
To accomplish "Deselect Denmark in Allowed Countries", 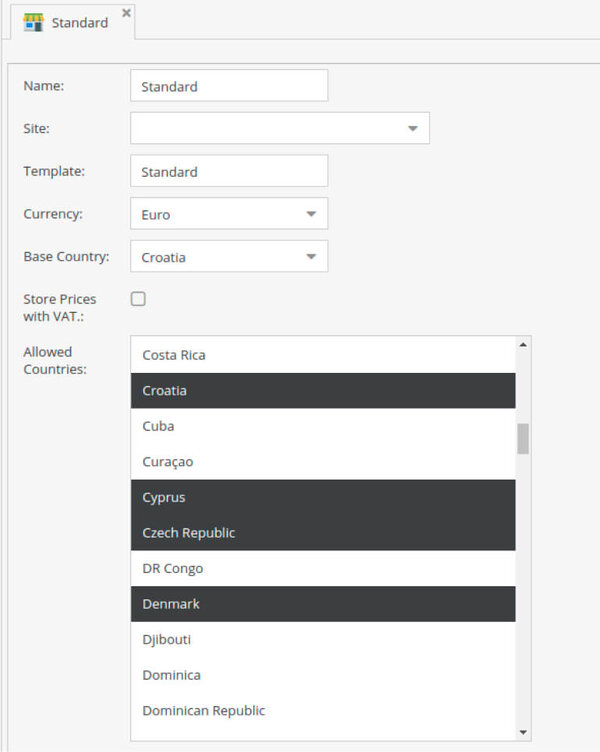I will [x=323, y=604].
